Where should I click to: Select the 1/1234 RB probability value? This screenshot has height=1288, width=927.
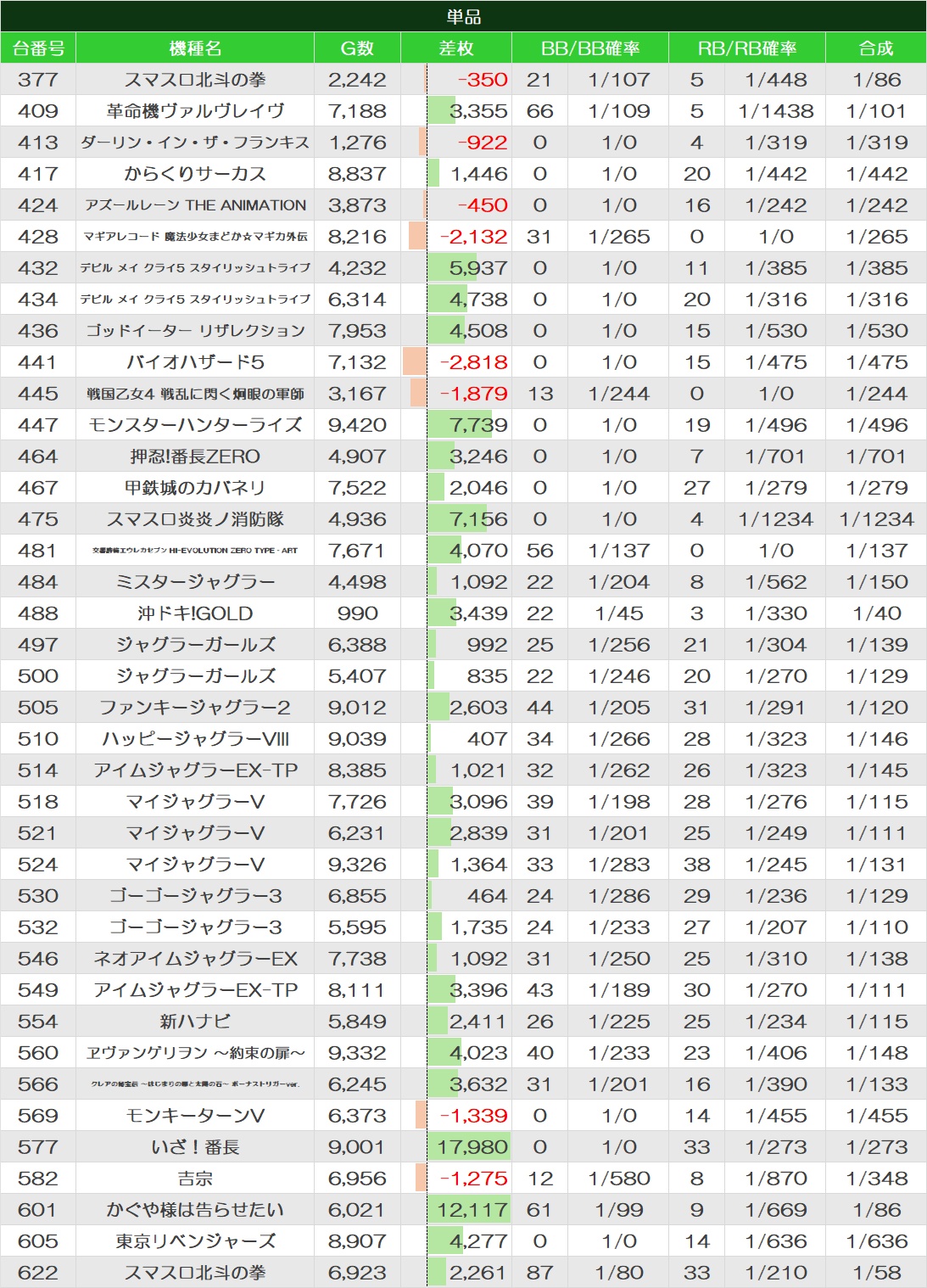(x=776, y=519)
